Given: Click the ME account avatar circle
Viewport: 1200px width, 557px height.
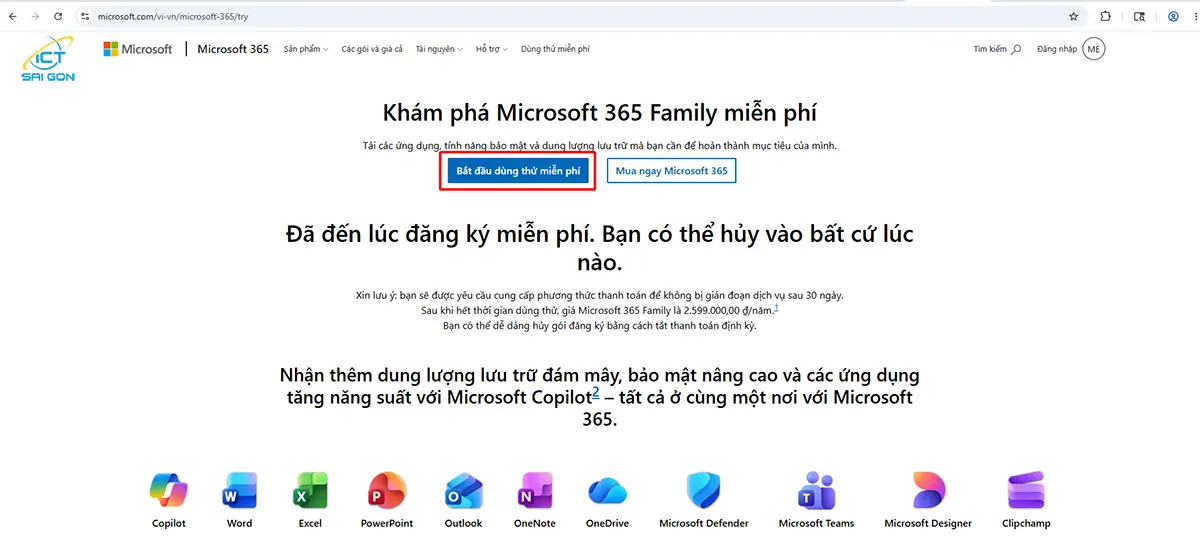Looking at the screenshot, I should point(1094,49).
